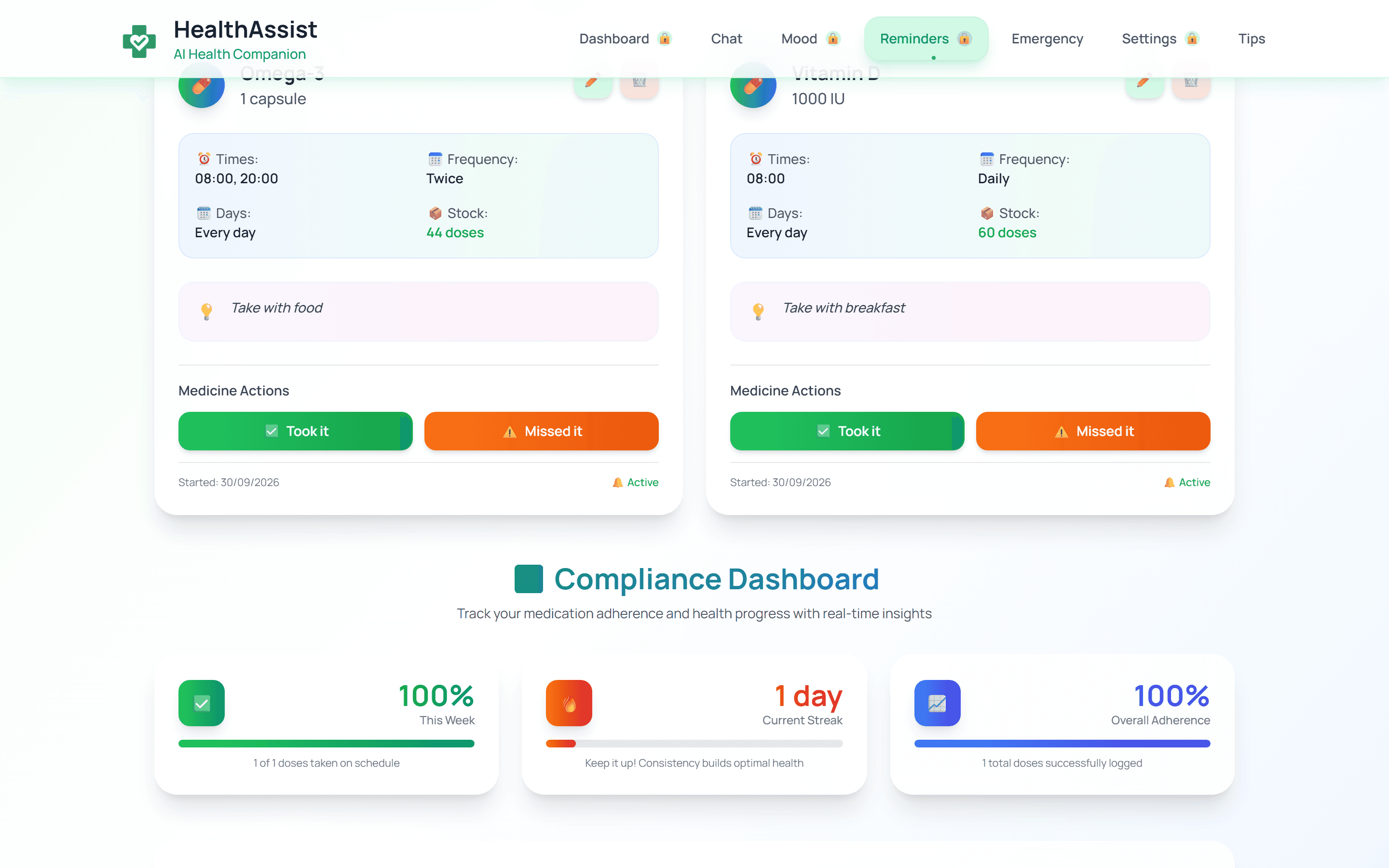Image resolution: width=1389 pixels, height=868 pixels.
Task: Click the Active bell status on Omega-3 card
Action: click(635, 482)
